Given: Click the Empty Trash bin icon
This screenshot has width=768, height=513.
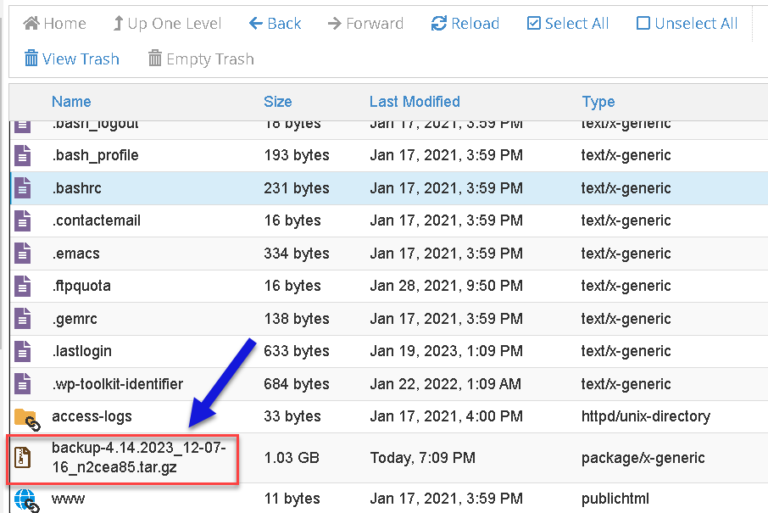Looking at the screenshot, I should [155, 58].
